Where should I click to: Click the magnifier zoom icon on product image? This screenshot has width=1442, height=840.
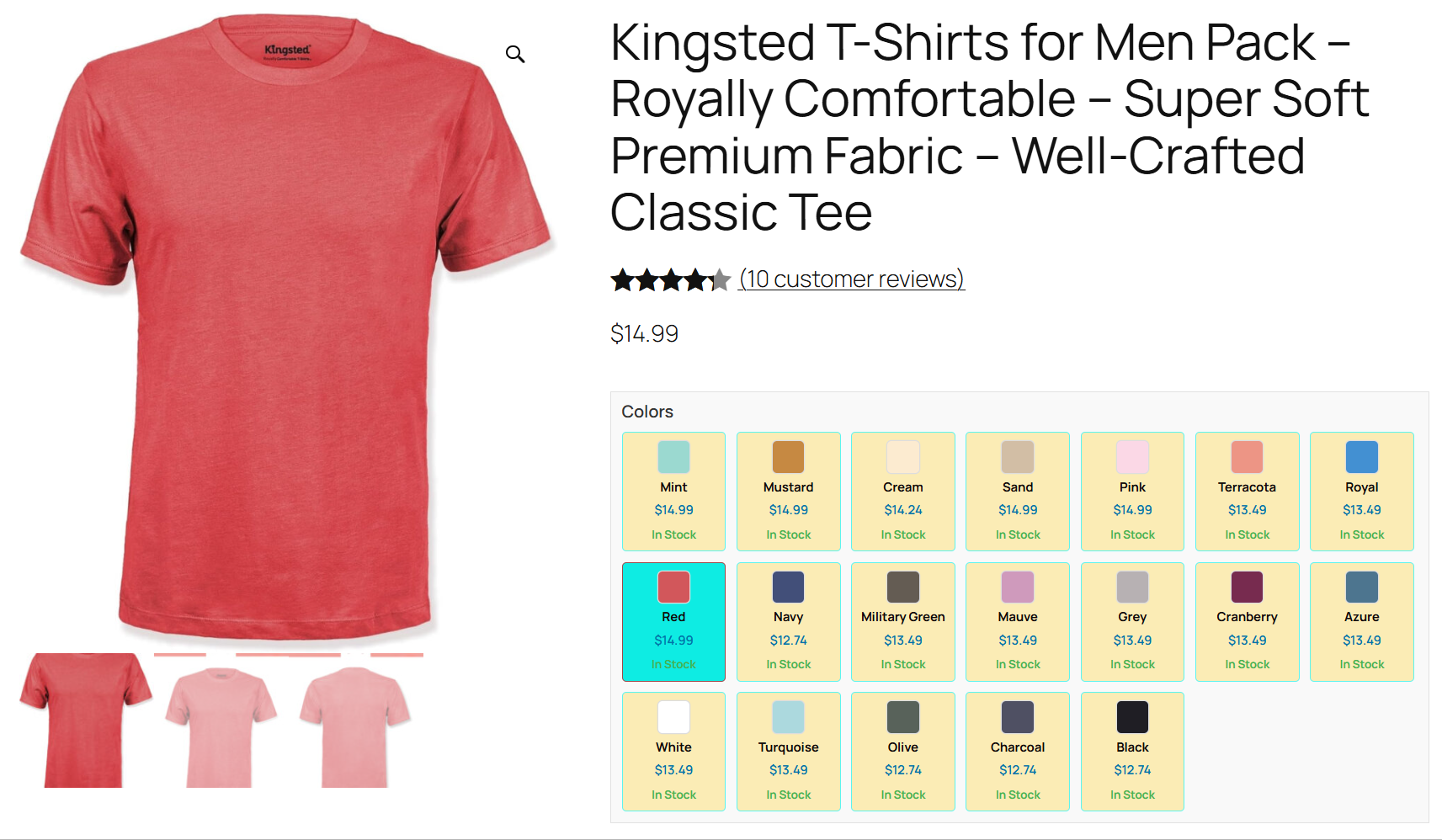click(515, 55)
